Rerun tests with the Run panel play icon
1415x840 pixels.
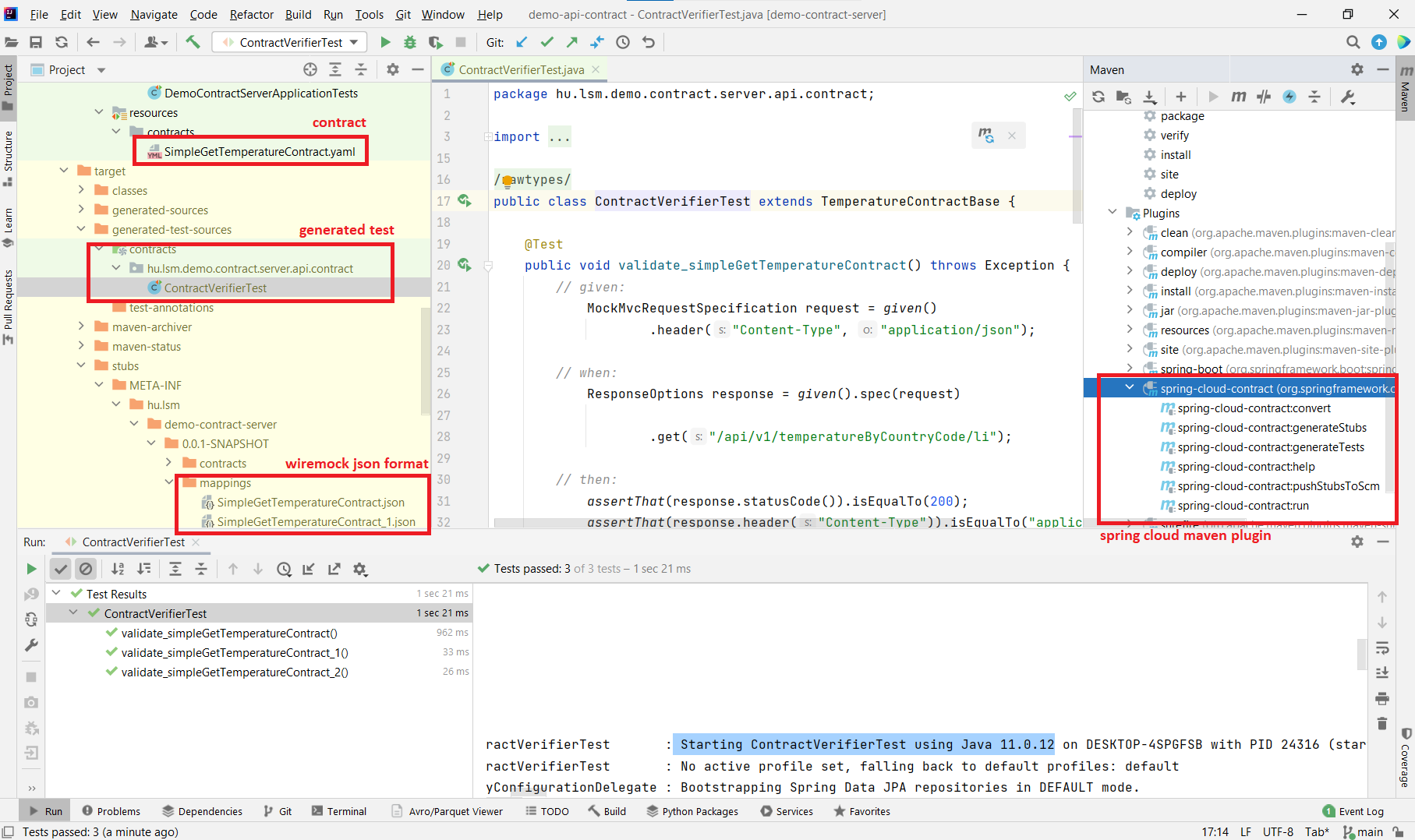tap(31, 569)
